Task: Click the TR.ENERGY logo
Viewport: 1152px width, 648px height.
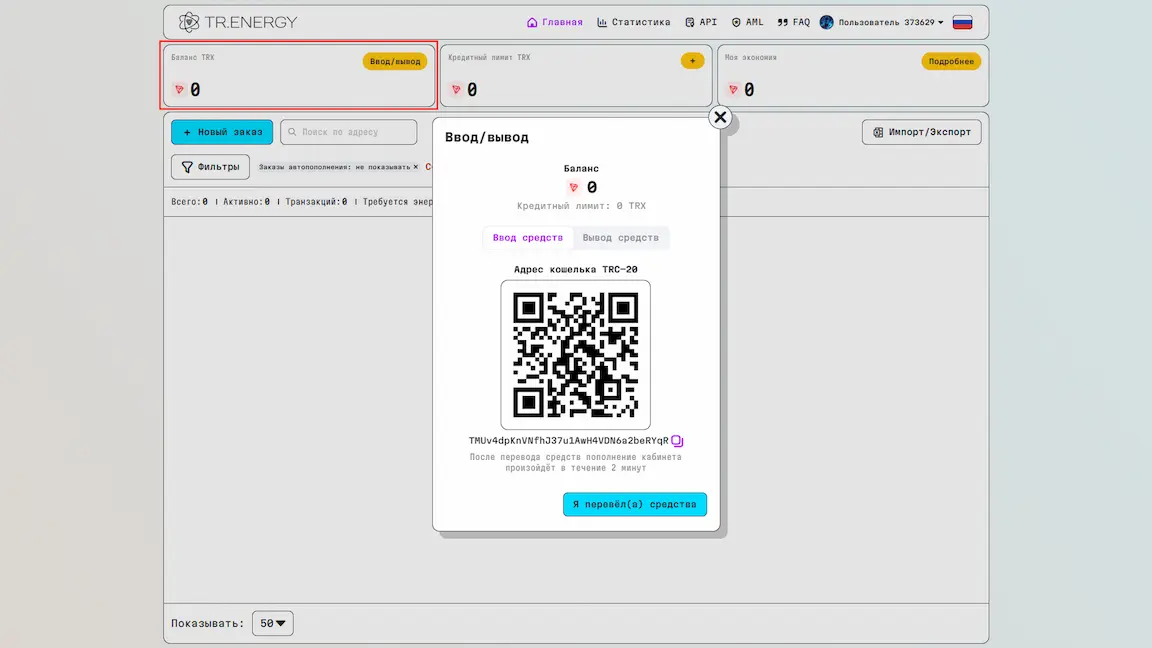Action: click(x=237, y=22)
